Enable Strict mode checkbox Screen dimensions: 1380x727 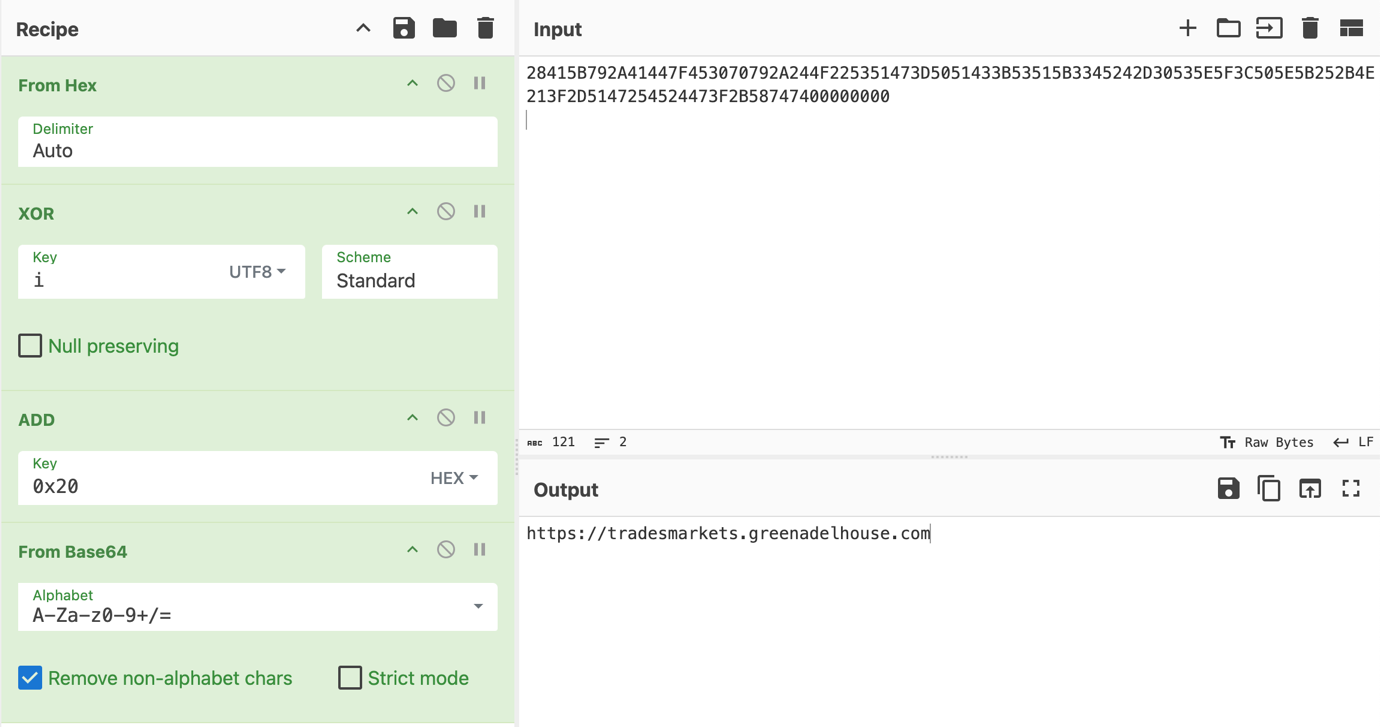(350, 678)
